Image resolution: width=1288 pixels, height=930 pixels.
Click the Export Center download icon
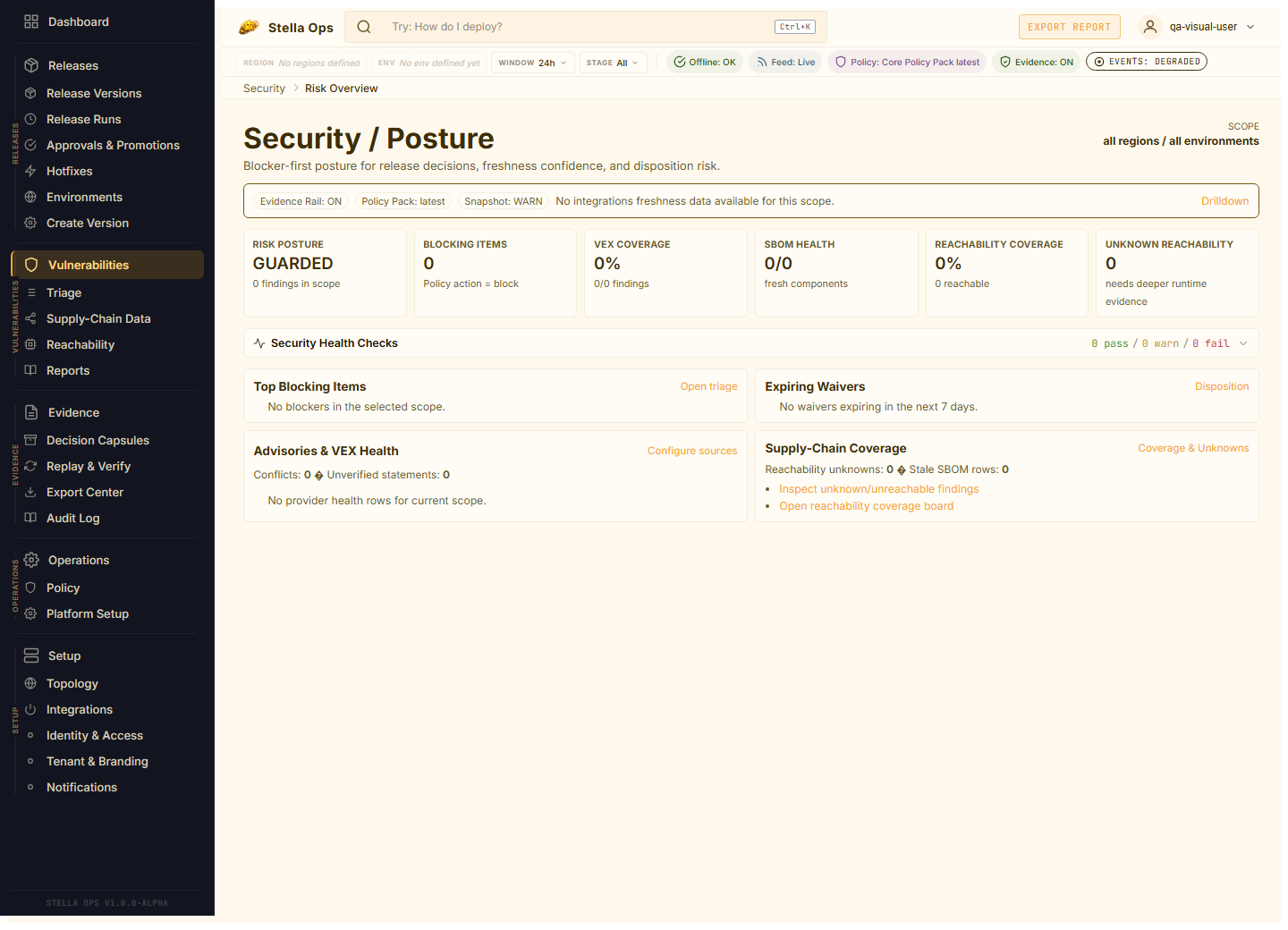tap(30, 492)
